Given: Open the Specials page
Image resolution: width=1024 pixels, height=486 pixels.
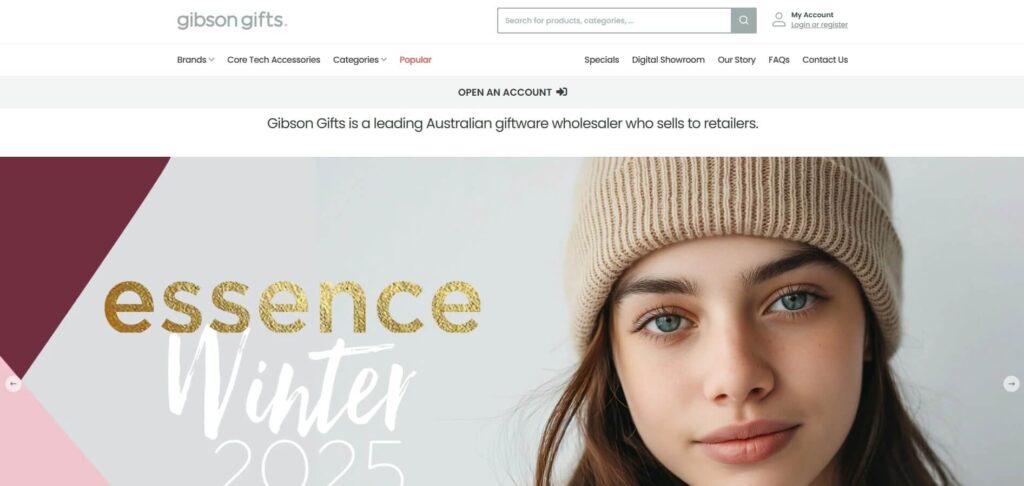Looking at the screenshot, I should [601, 59].
